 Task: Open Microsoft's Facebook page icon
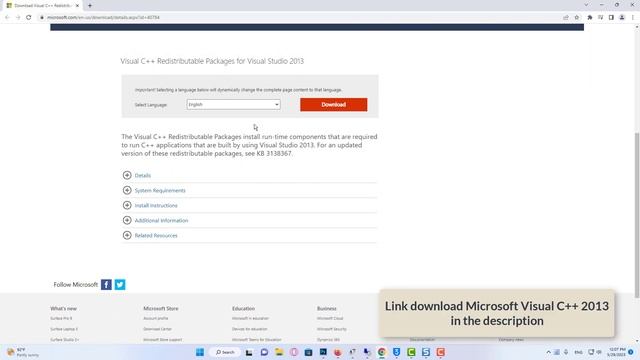106,284
